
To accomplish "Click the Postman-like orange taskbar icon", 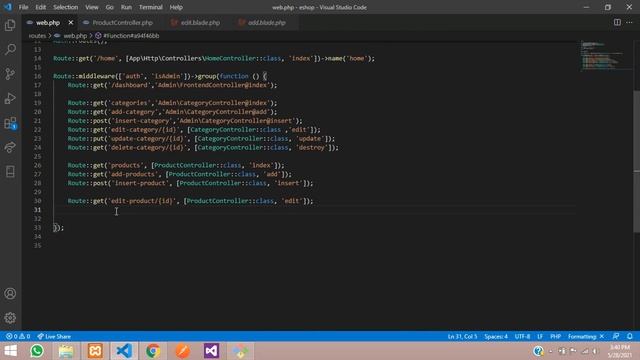I will click(x=182, y=351).
